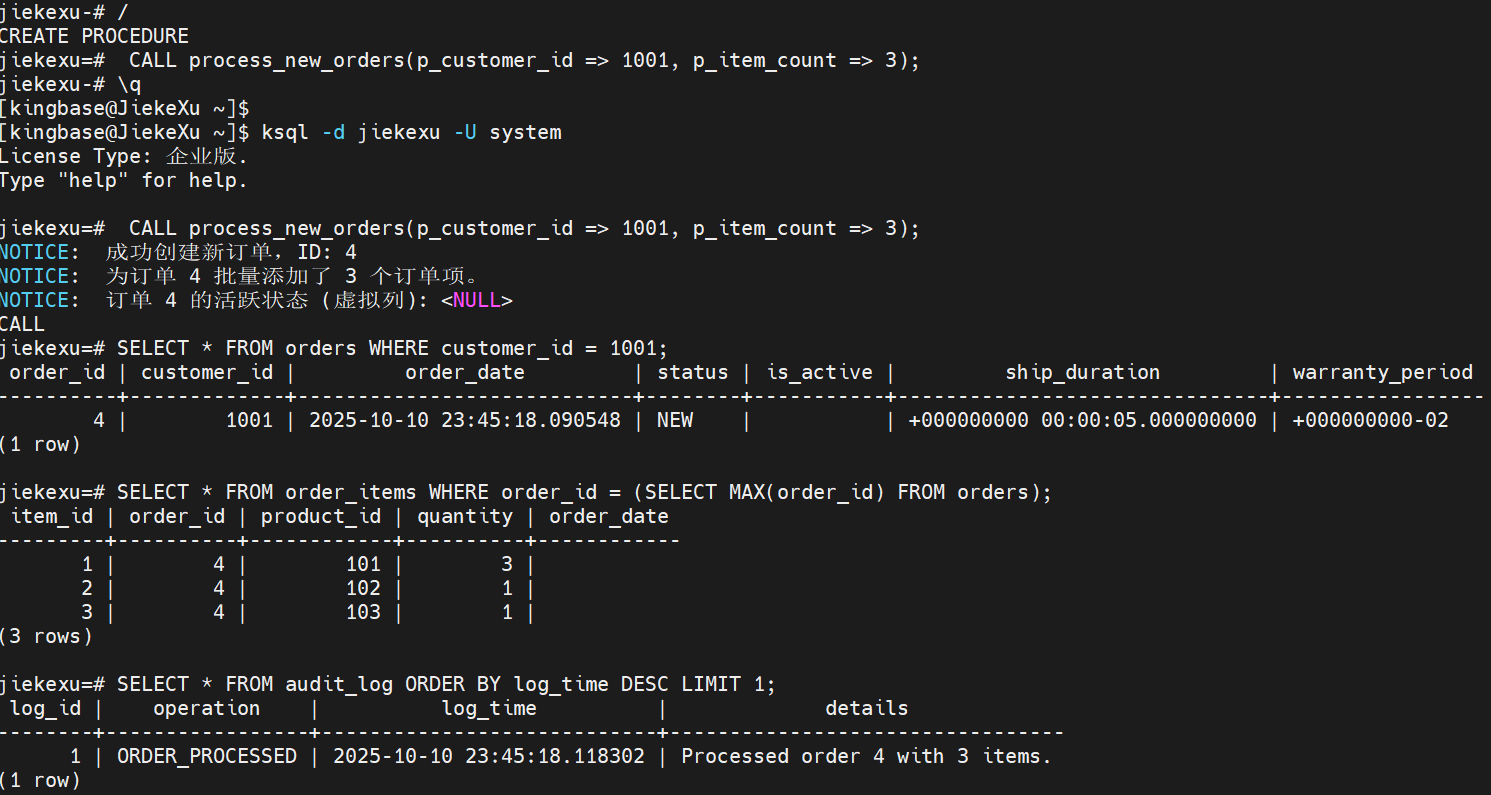Click the ship_duration column header
The image size is (1491, 795).
pos(1082,372)
